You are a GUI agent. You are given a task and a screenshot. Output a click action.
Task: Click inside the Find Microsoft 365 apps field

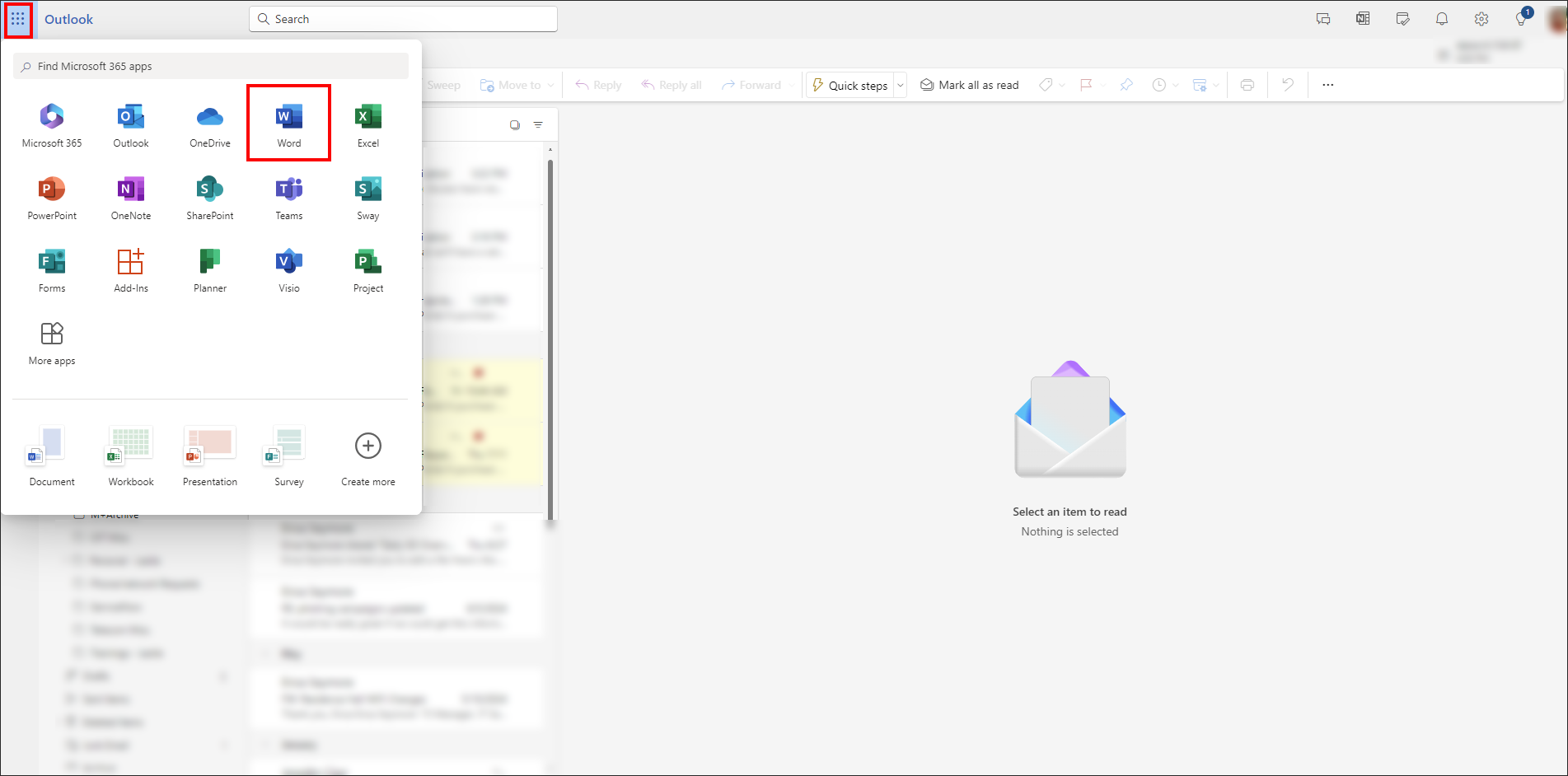click(210, 65)
